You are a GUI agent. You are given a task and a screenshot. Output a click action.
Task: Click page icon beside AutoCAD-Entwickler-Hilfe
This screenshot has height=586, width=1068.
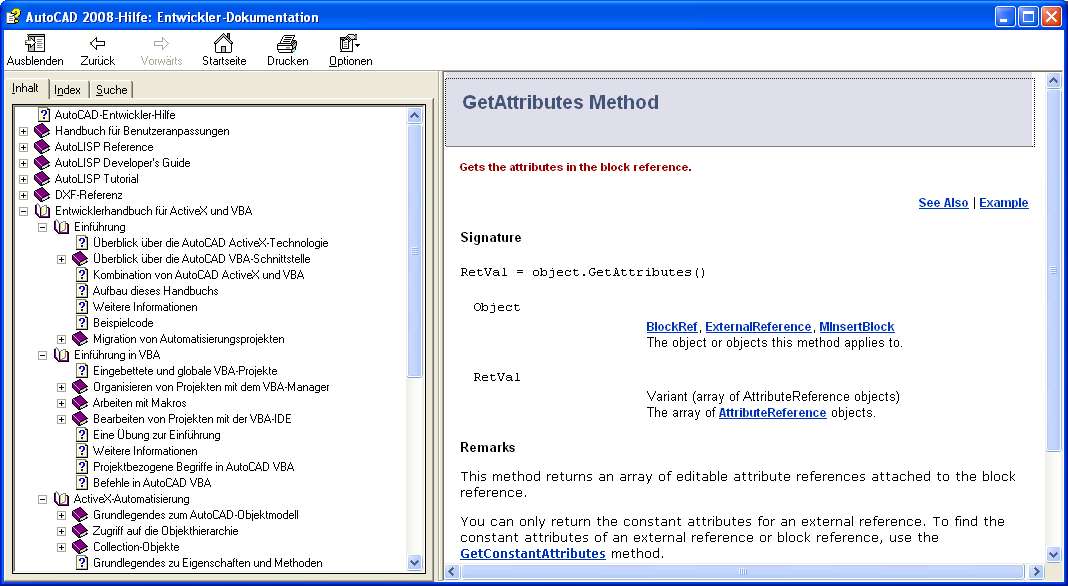pyautogui.click(x=44, y=115)
